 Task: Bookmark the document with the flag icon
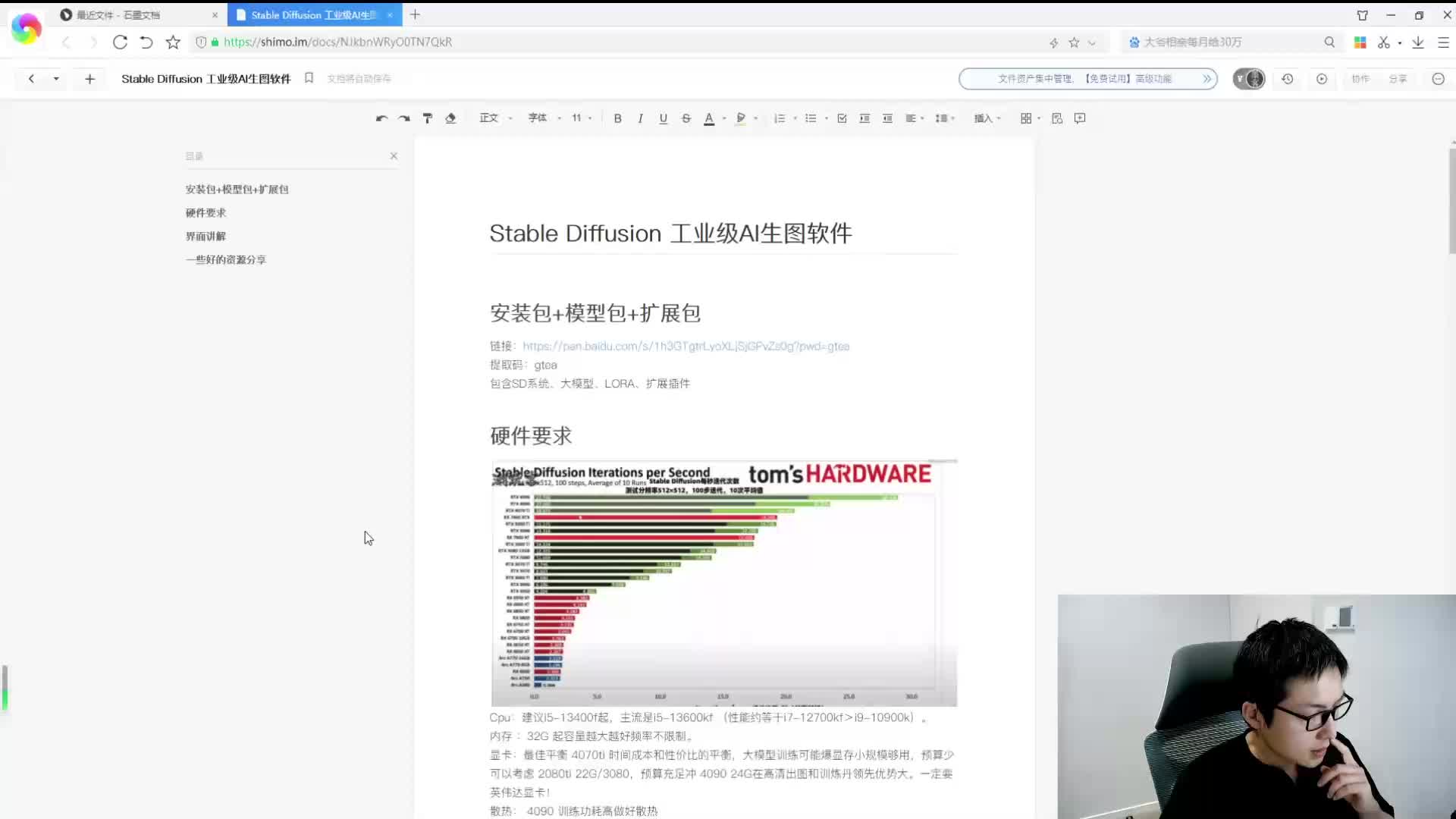pyautogui.click(x=309, y=78)
